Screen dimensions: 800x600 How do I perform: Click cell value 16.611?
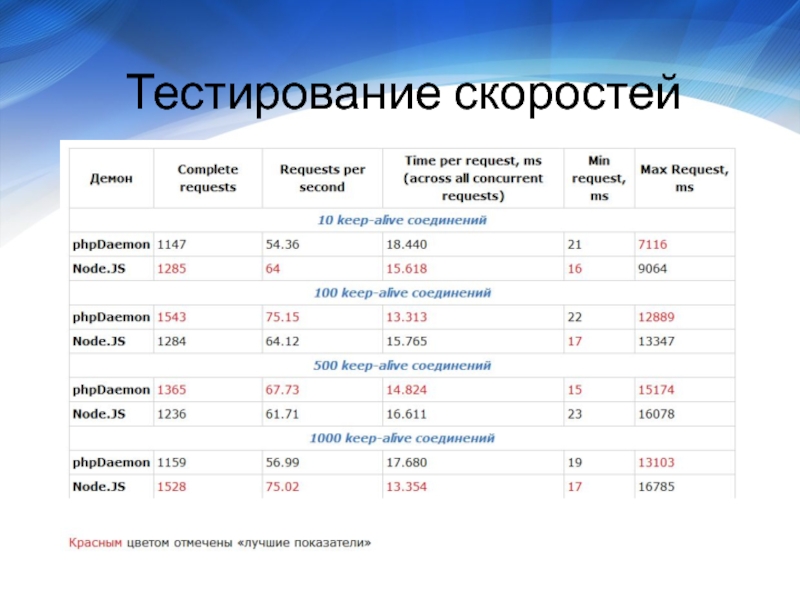(x=406, y=414)
